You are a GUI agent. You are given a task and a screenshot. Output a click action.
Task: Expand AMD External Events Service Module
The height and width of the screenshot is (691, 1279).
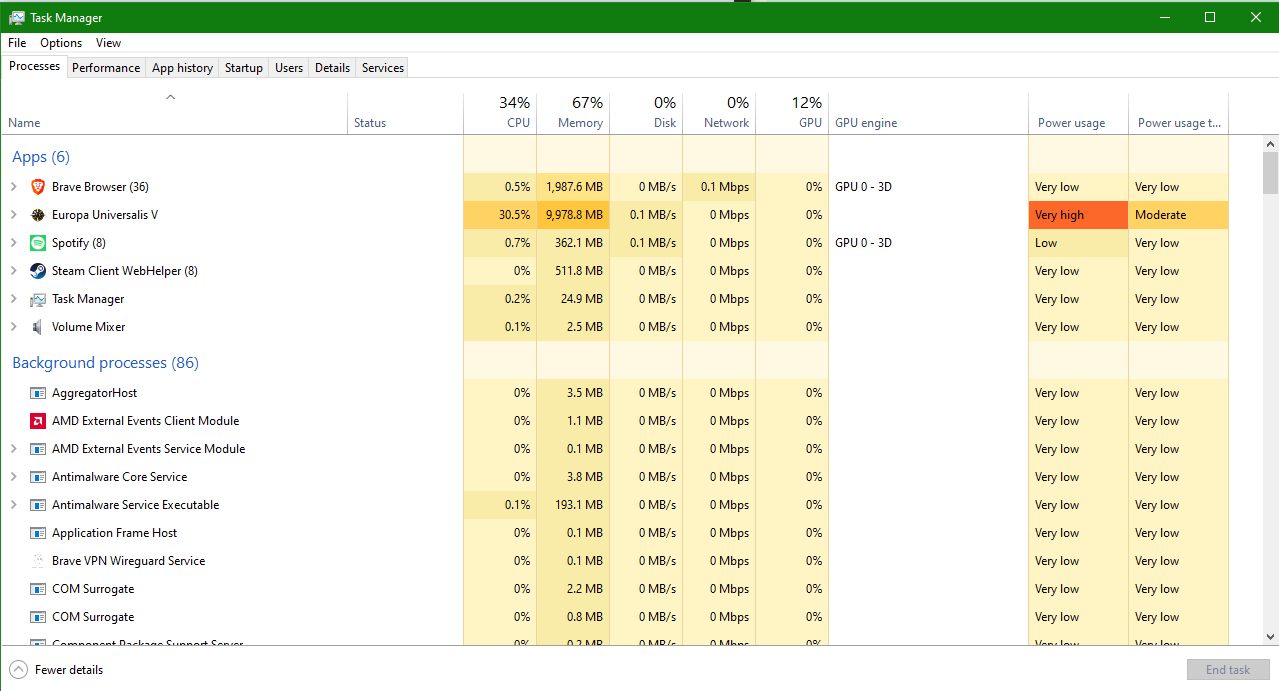click(13, 449)
